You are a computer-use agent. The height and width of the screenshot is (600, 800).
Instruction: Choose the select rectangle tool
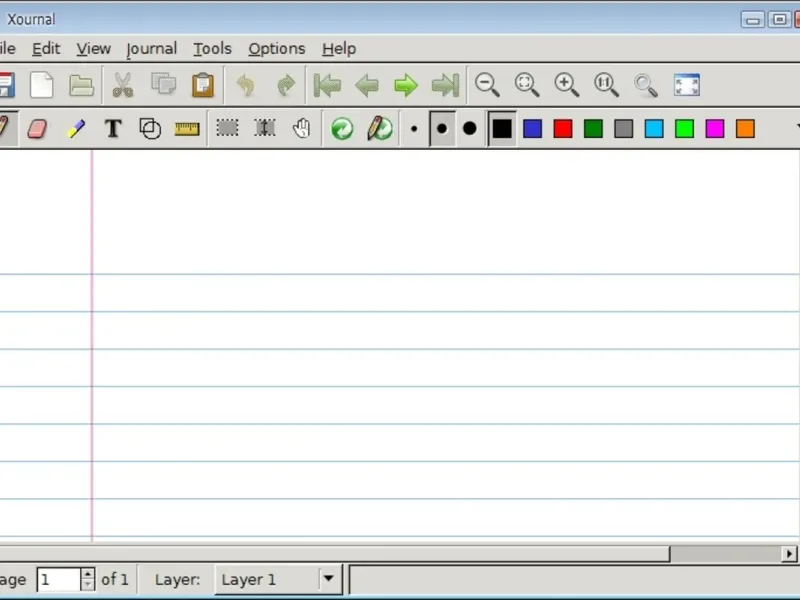227,128
